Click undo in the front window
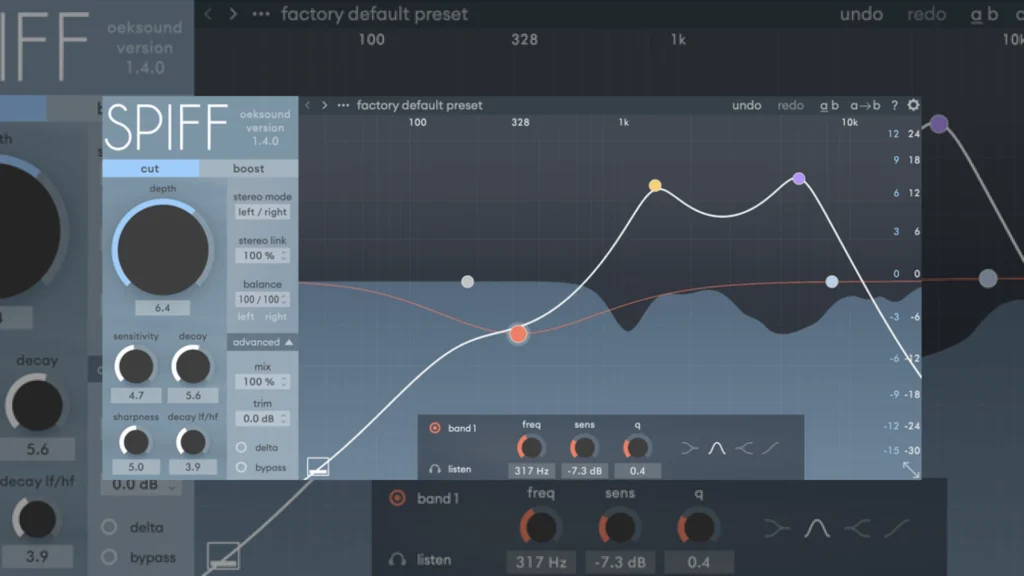The image size is (1024, 576). point(746,105)
